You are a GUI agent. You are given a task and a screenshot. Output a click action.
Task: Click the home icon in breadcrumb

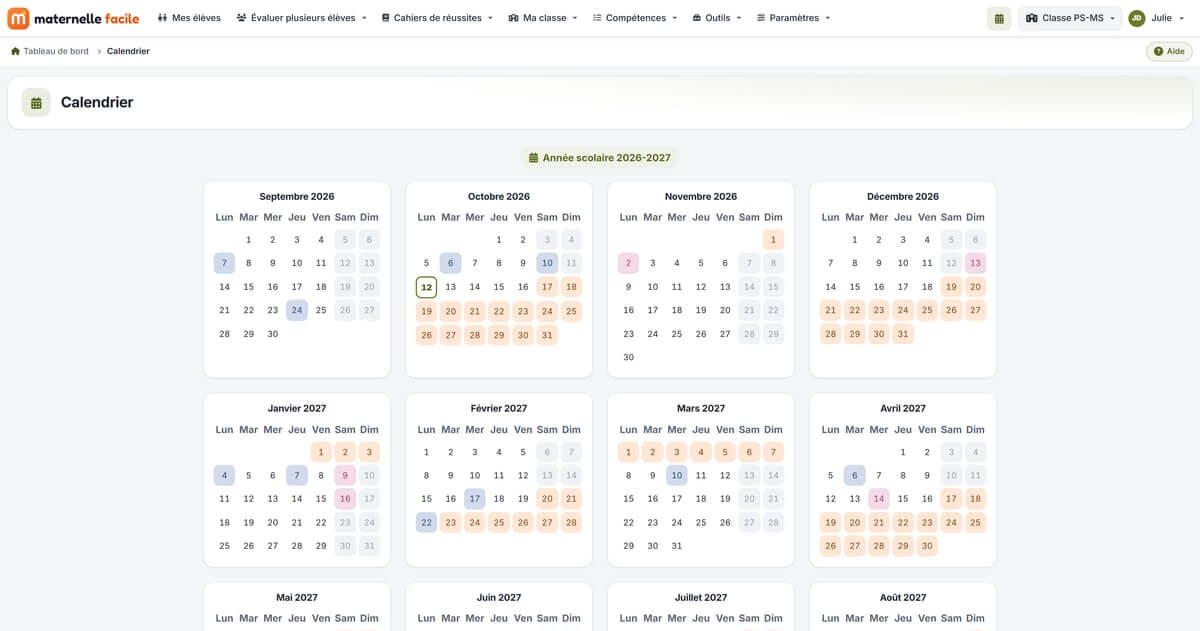pyautogui.click(x=15, y=51)
